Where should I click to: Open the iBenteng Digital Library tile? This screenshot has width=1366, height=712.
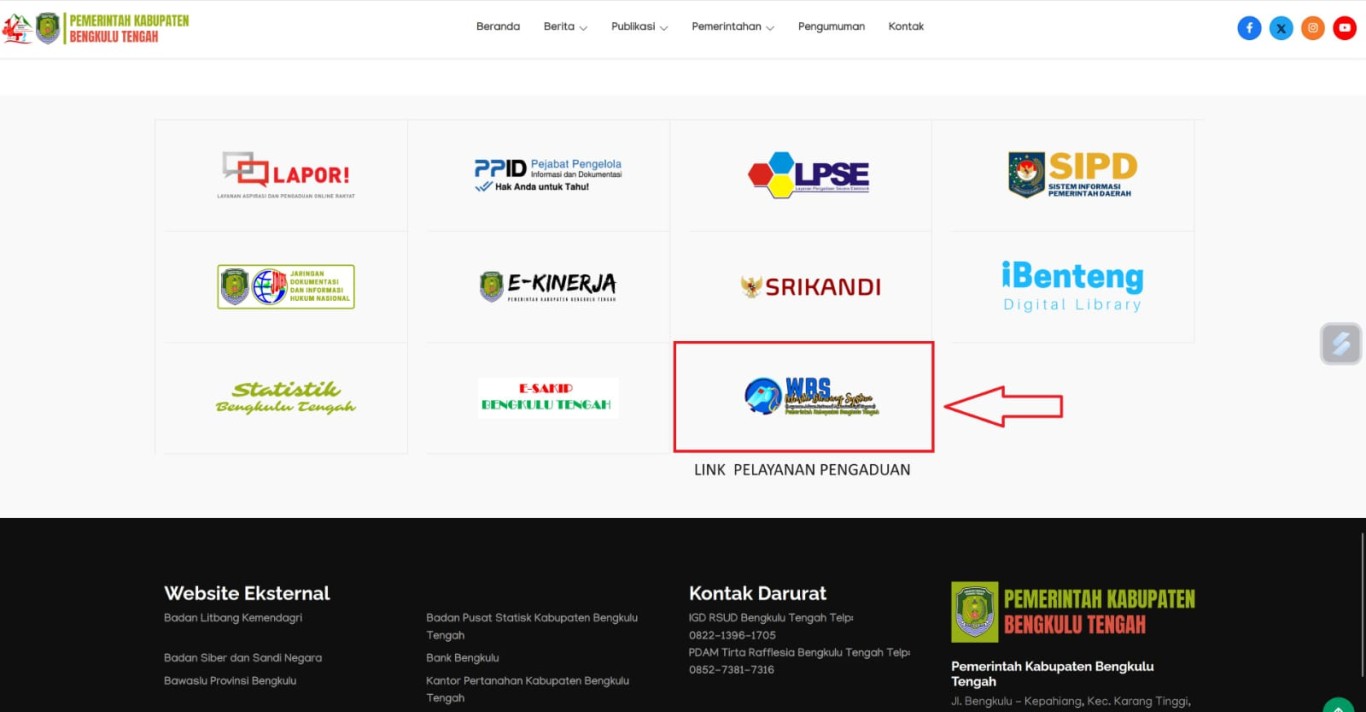[x=1072, y=286]
